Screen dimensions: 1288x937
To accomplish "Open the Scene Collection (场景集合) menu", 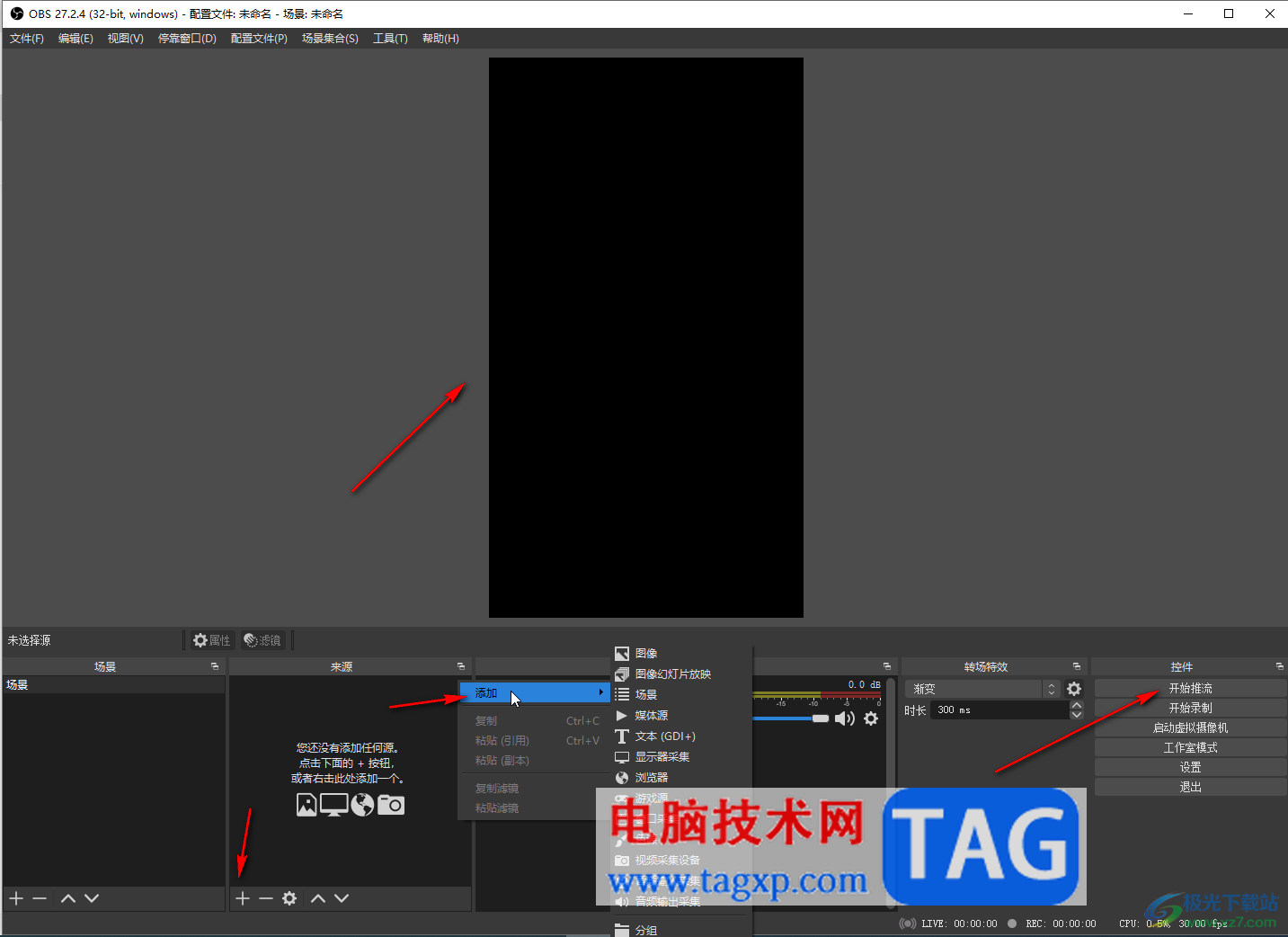I will [330, 39].
